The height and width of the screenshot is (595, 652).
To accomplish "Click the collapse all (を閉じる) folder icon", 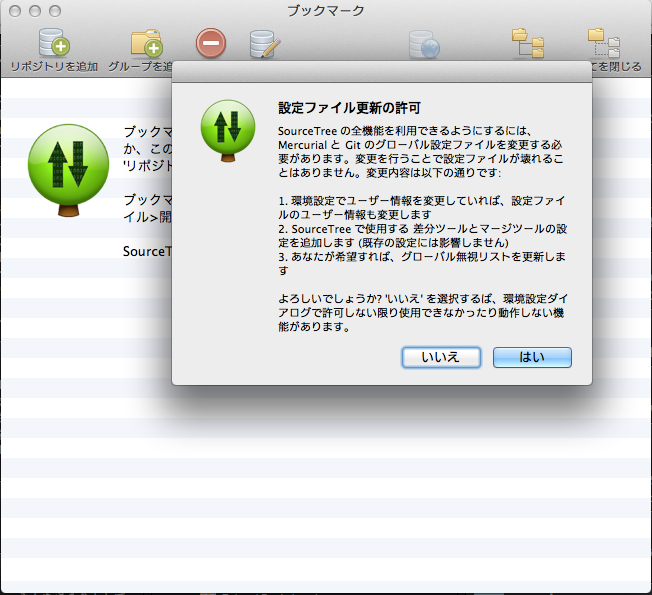I will coord(604,43).
